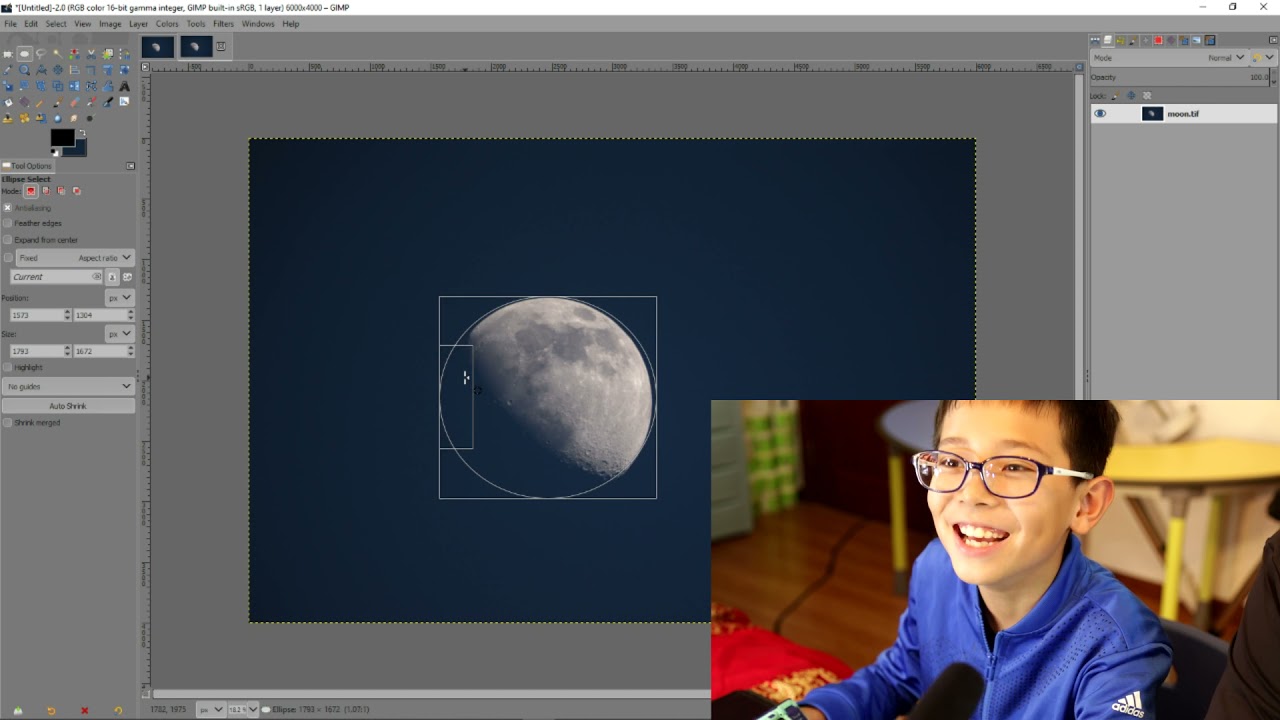The image size is (1280, 720).
Task: Select the Zoom magnifier tool
Action: [24, 70]
